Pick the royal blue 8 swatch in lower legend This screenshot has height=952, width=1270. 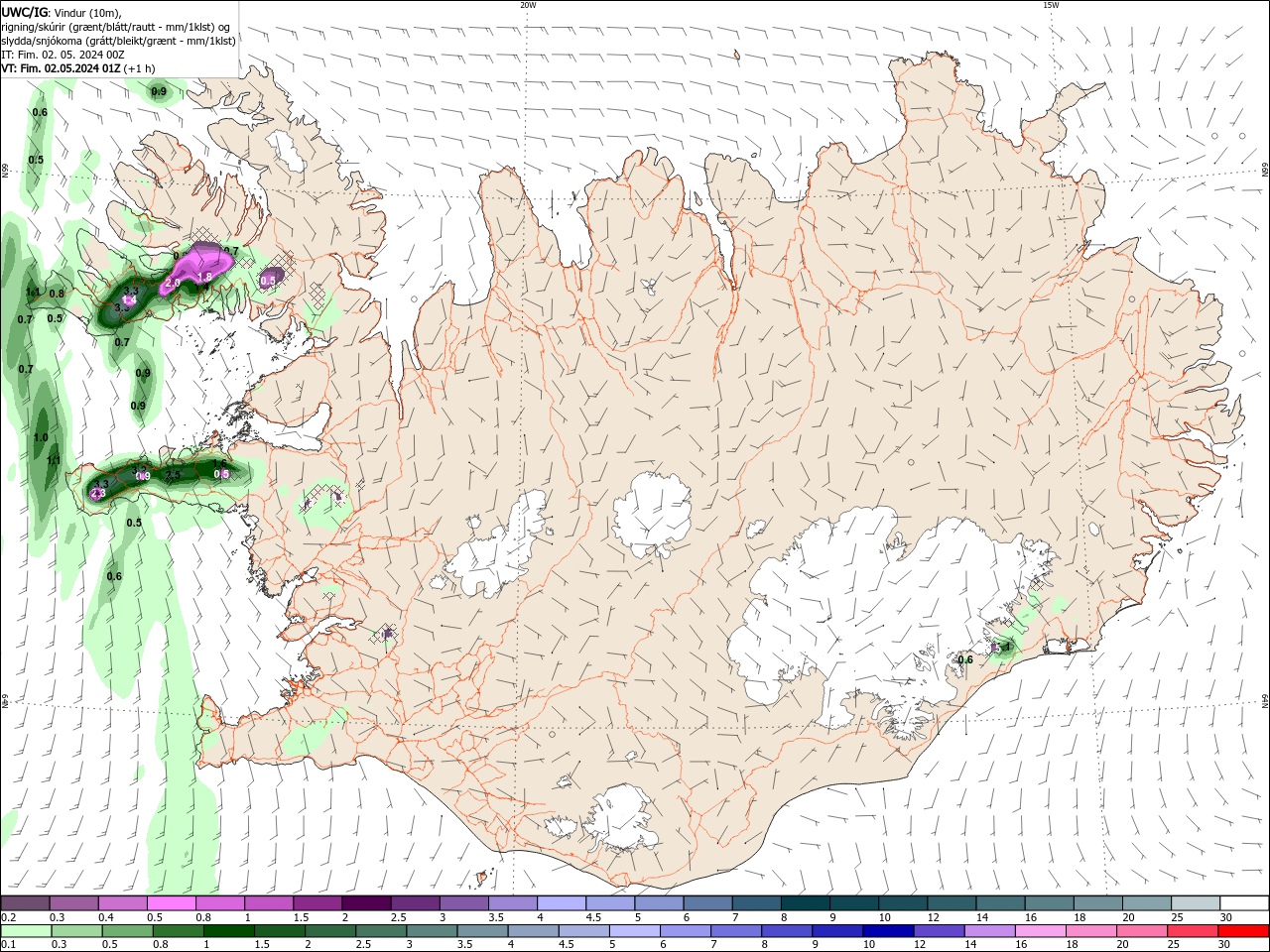coord(786,930)
